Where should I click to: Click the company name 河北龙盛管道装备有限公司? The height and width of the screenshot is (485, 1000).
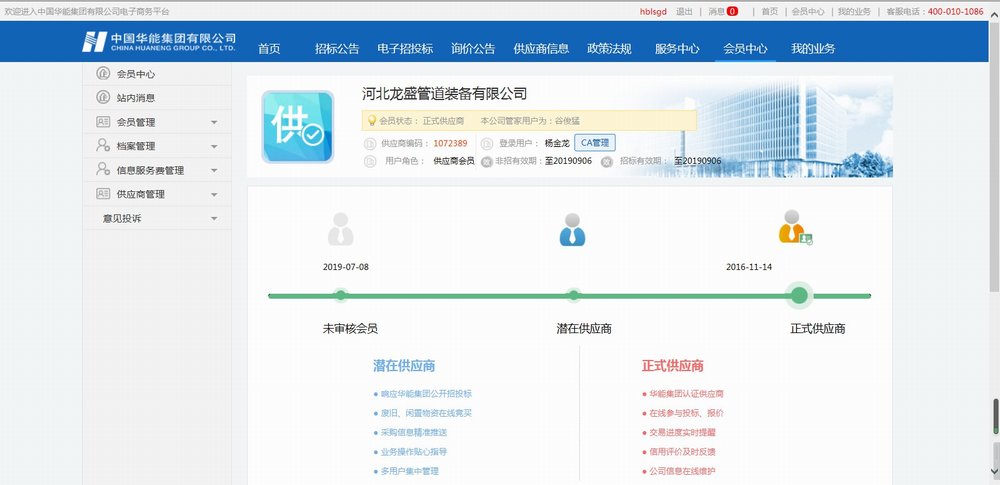[x=445, y=94]
